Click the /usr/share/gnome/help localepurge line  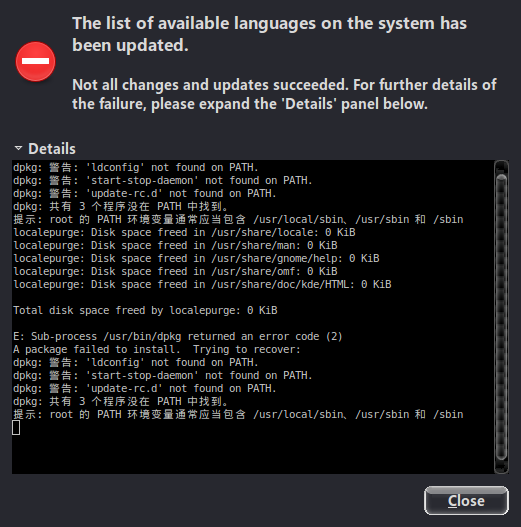pyautogui.click(x=196, y=258)
